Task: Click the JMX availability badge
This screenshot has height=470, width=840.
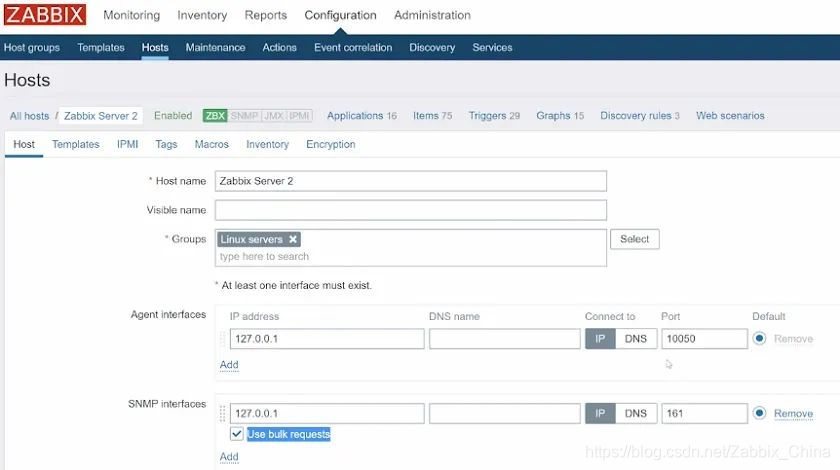Action: coord(274,116)
